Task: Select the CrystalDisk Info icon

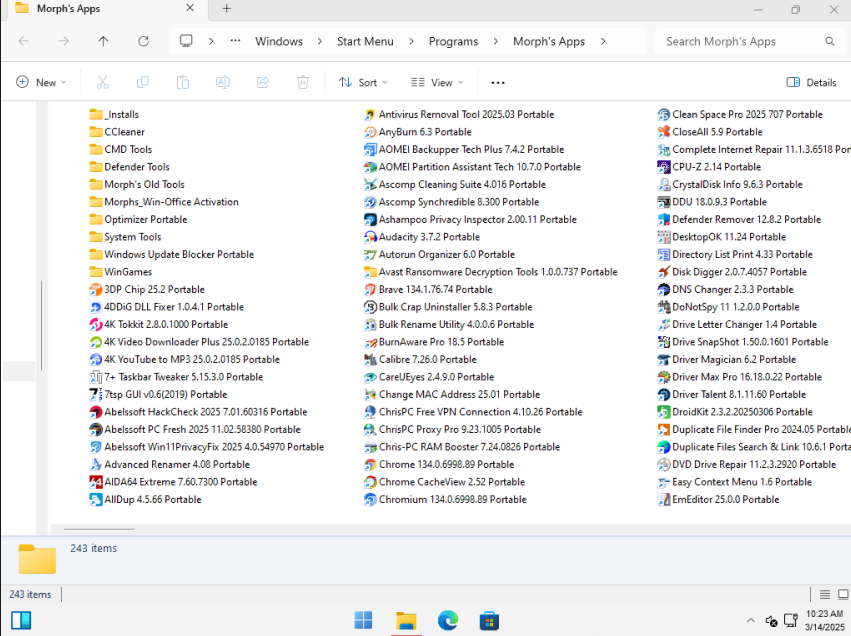Action: 663,185
